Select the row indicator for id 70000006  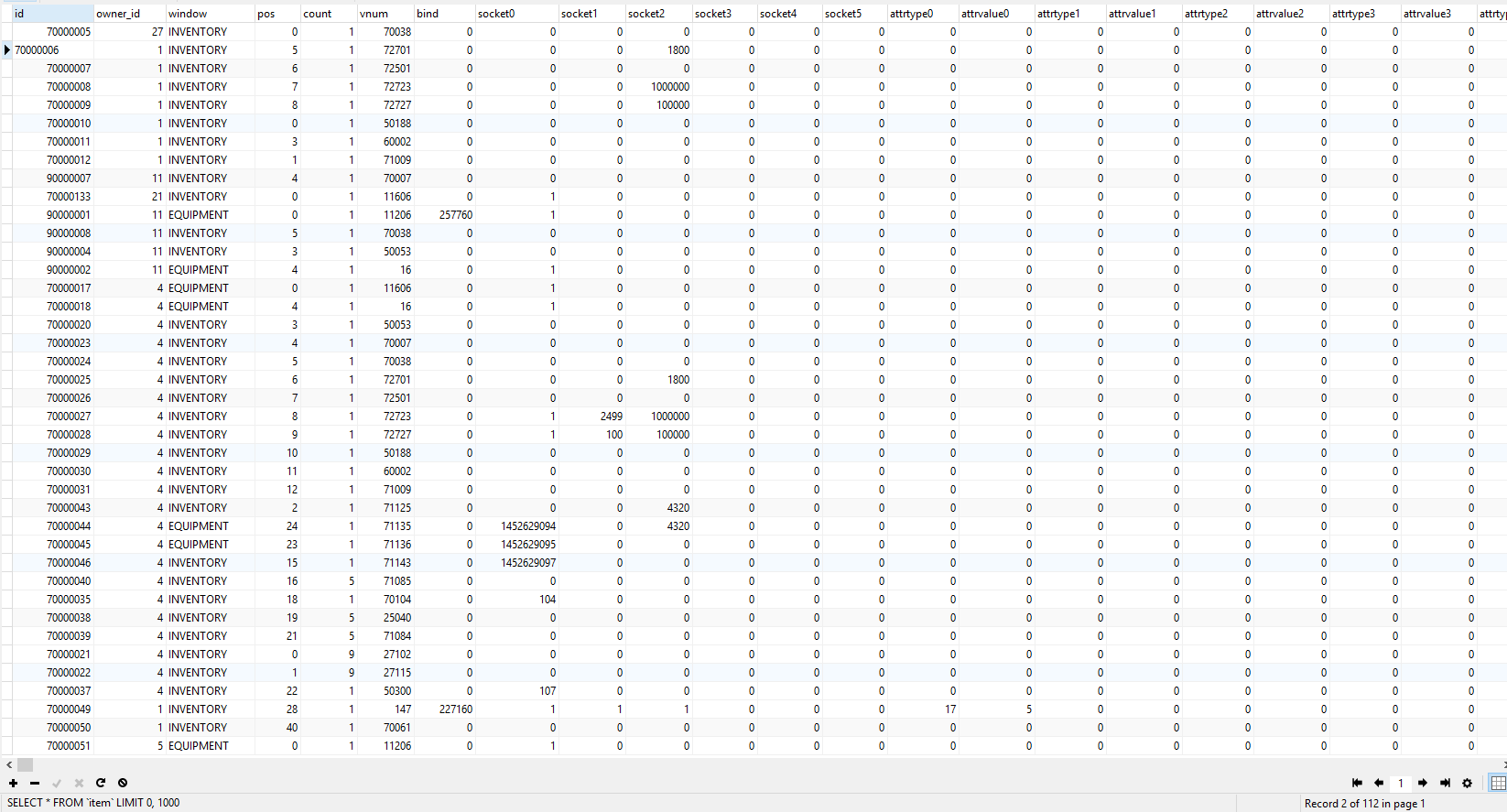6,50
